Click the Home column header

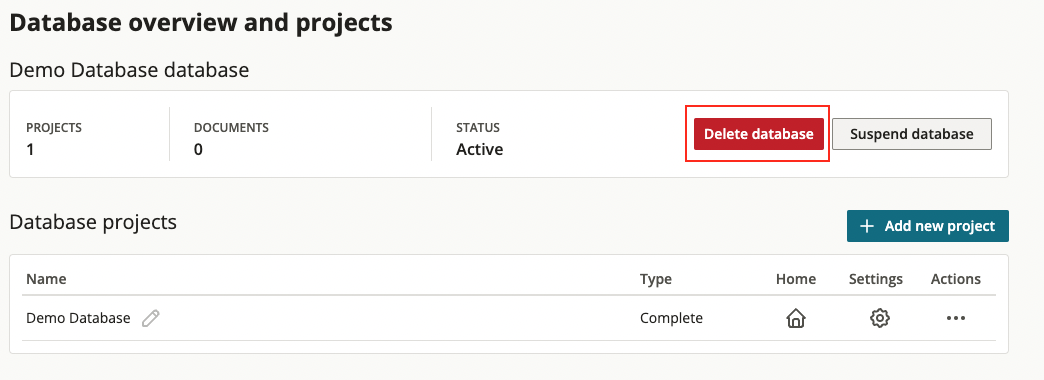point(796,279)
